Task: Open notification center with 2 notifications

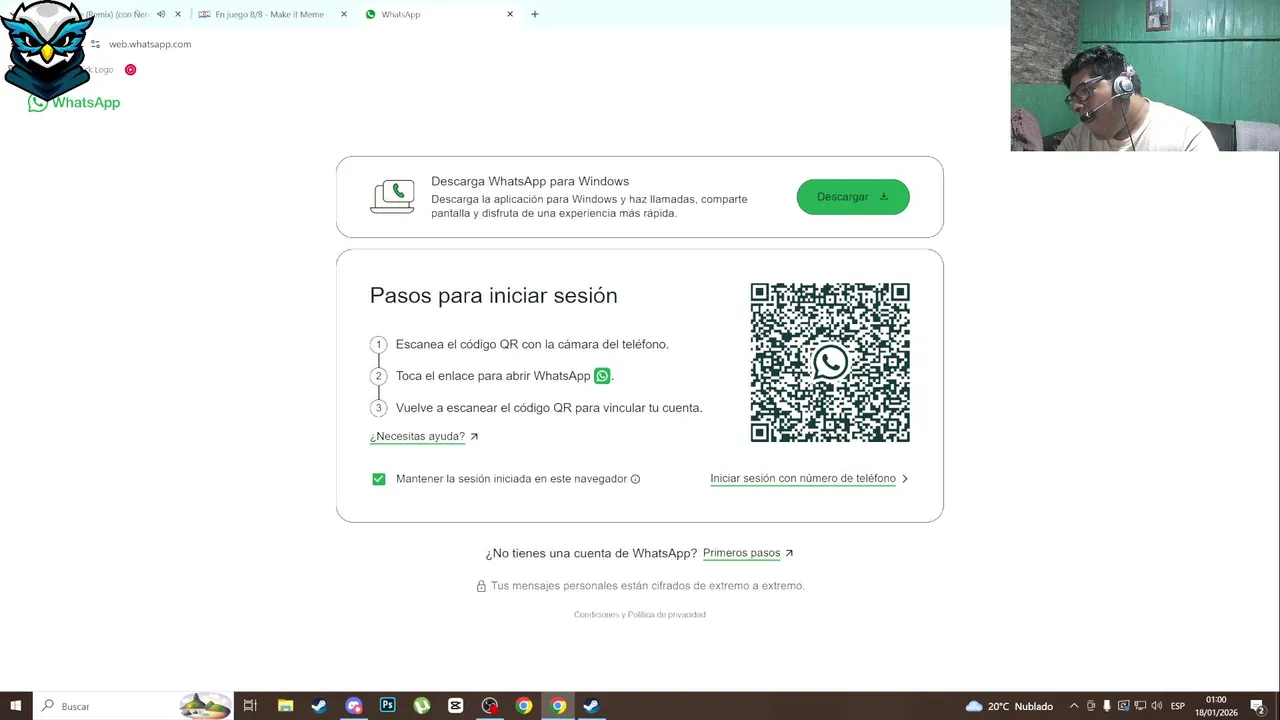Action: [x=1258, y=706]
